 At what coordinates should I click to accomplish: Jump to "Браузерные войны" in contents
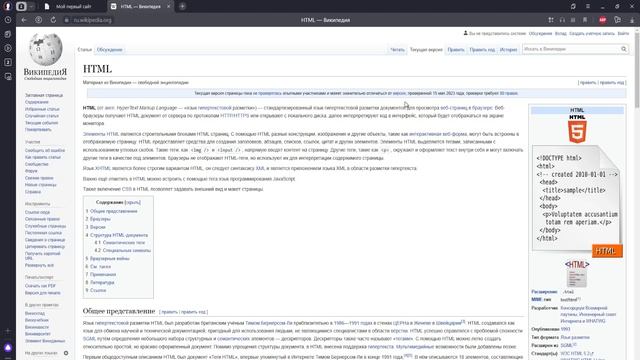[109, 259]
